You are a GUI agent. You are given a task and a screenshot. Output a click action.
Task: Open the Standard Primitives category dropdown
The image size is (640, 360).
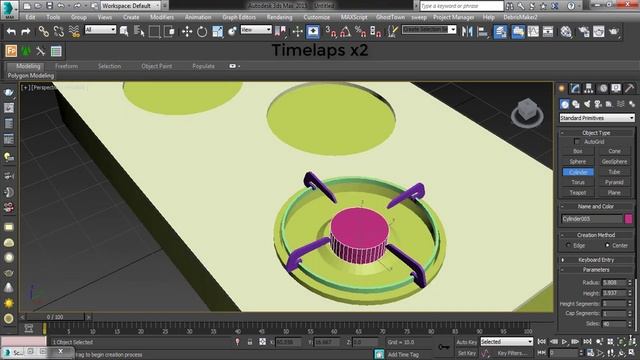[x=597, y=118]
